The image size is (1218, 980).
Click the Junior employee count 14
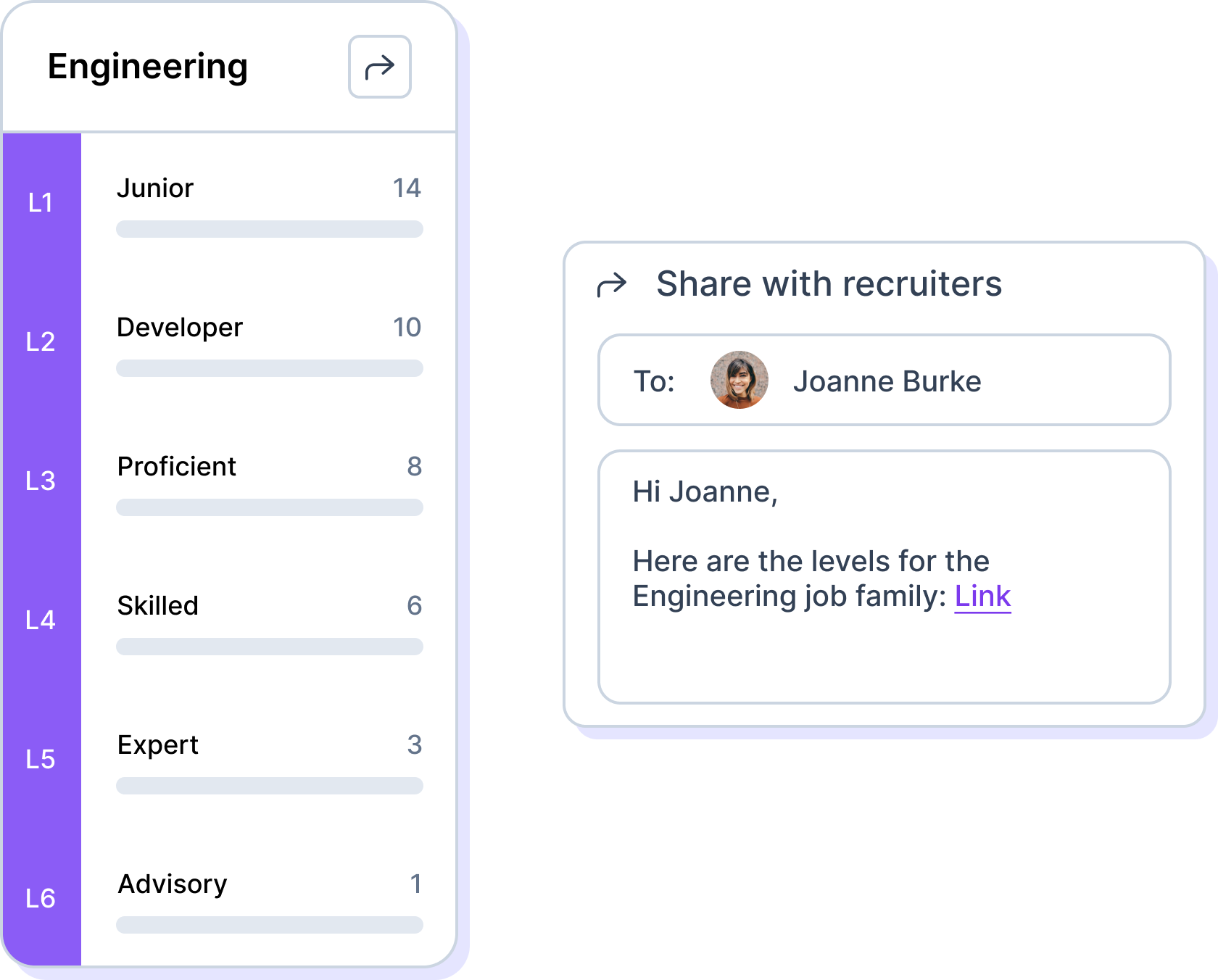[x=407, y=188]
